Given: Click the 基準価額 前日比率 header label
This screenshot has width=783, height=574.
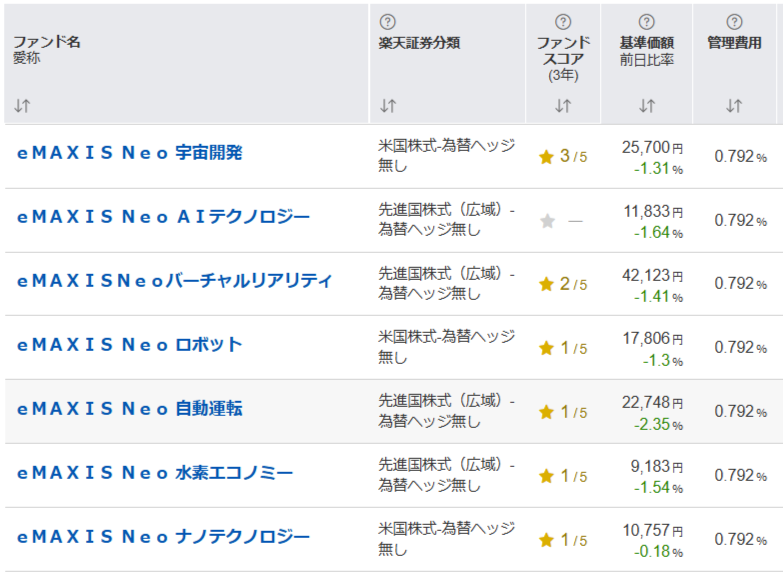Looking at the screenshot, I should click(647, 51).
